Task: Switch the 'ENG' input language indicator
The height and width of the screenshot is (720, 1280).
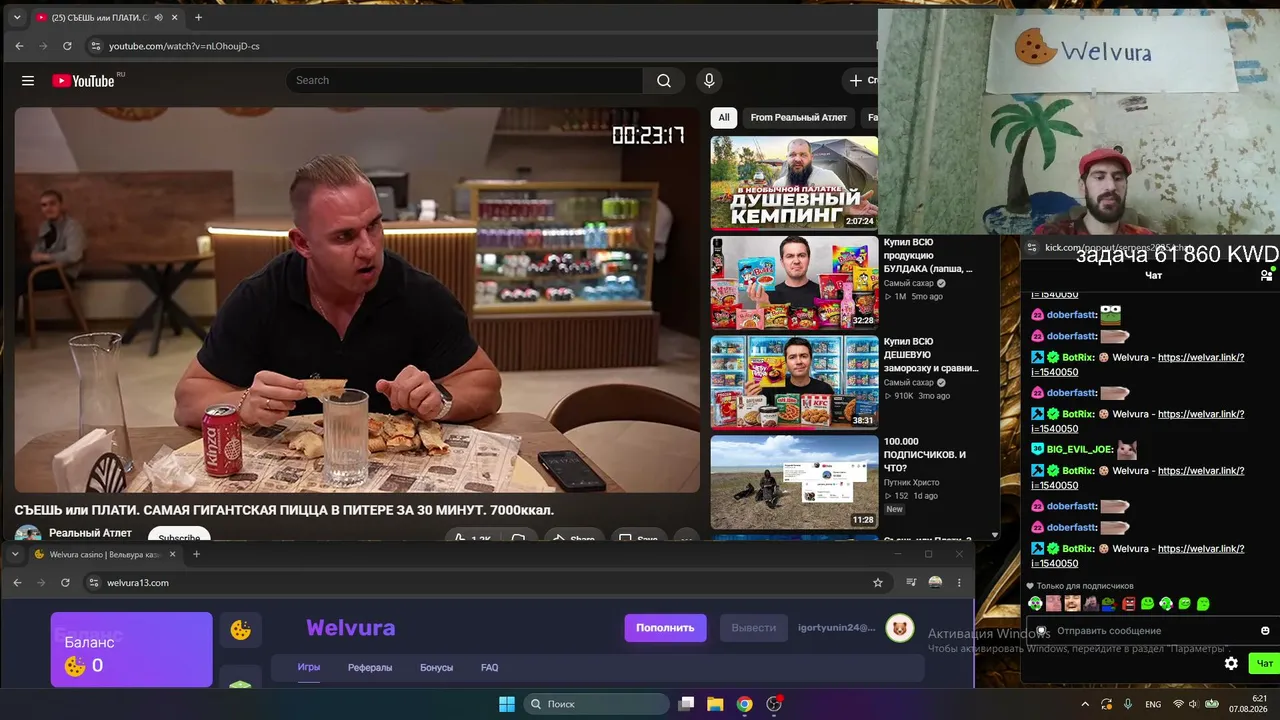Action: [x=1153, y=704]
